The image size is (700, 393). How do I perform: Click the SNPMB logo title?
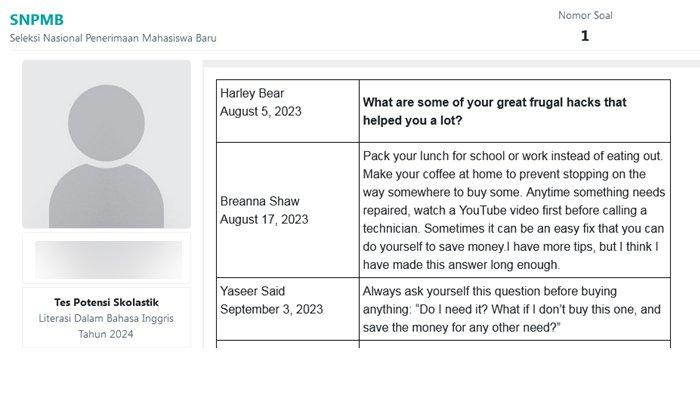37,20
